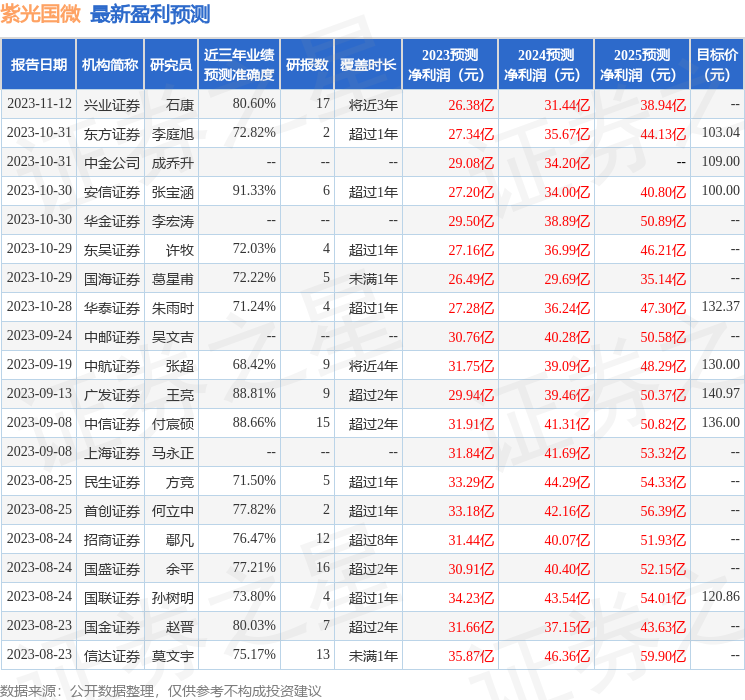The width and height of the screenshot is (745, 700).
Task: Click 2025 profit forecast 59.90亿
Action: pos(663,656)
